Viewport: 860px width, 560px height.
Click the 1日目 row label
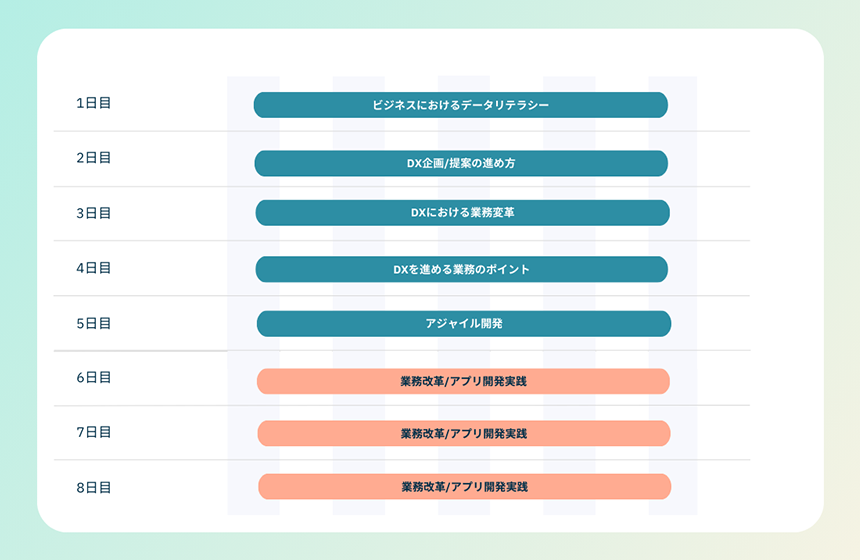(x=93, y=103)
